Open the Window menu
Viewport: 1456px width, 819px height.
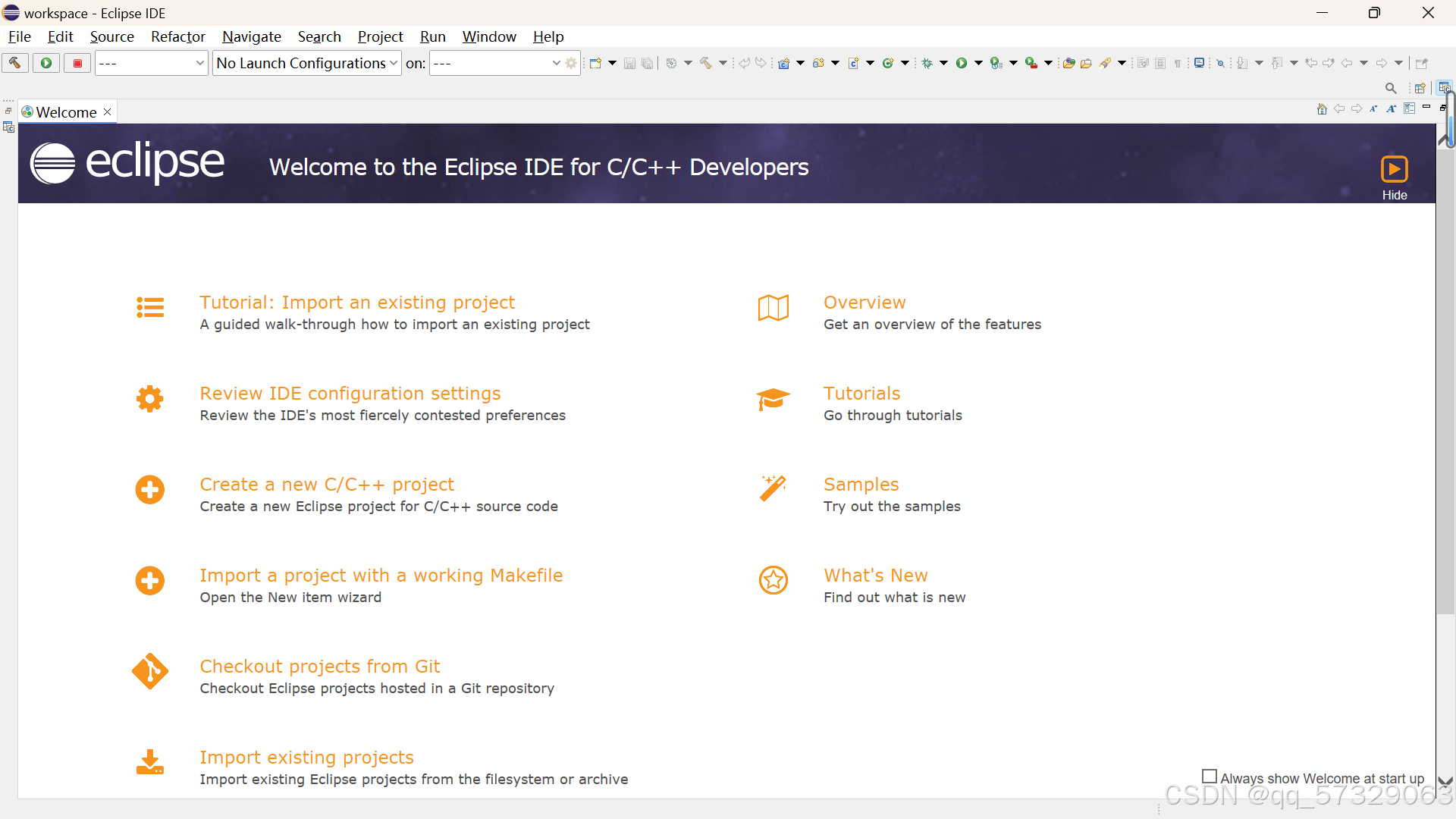coord(489,36)
